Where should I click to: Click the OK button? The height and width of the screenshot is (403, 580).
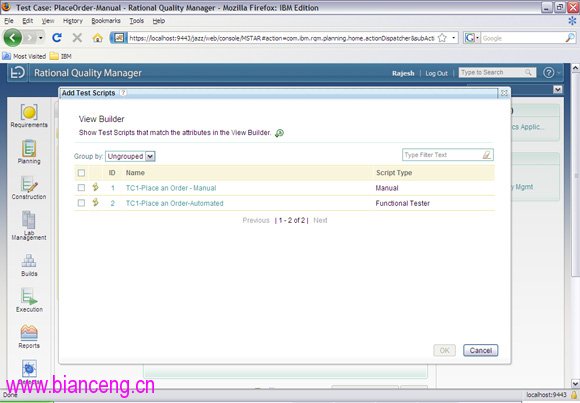tap(445, 350)
